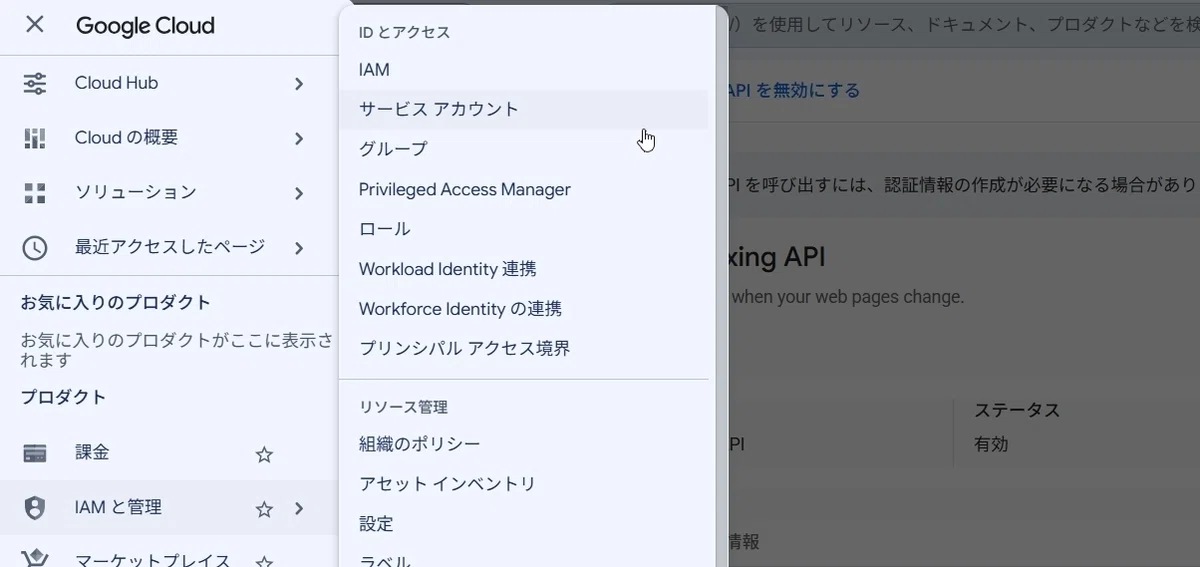
Task: Expand the IAM と管理 chevron
Action: click(x=298, y=509)
